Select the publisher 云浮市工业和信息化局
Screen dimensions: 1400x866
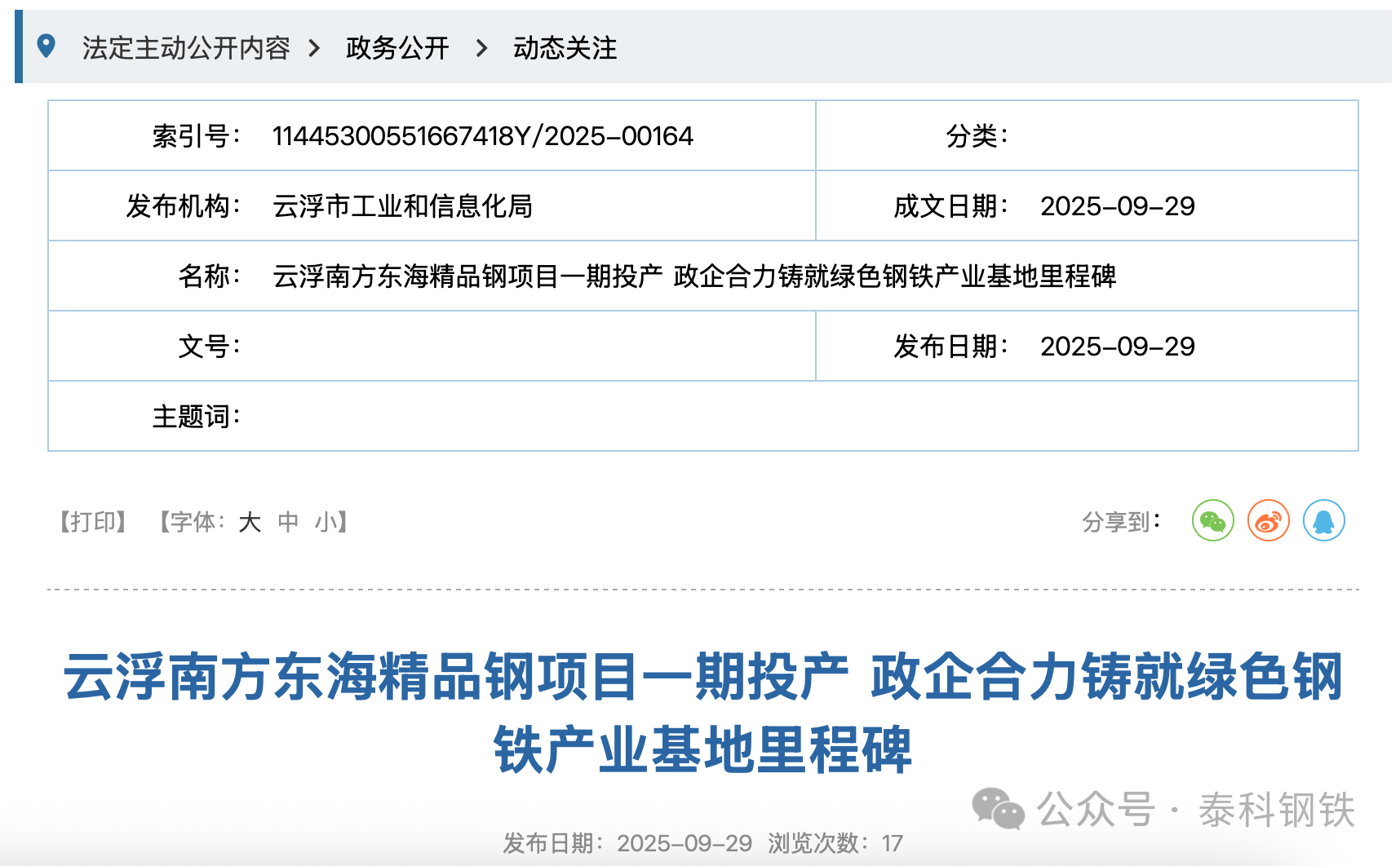402,206
